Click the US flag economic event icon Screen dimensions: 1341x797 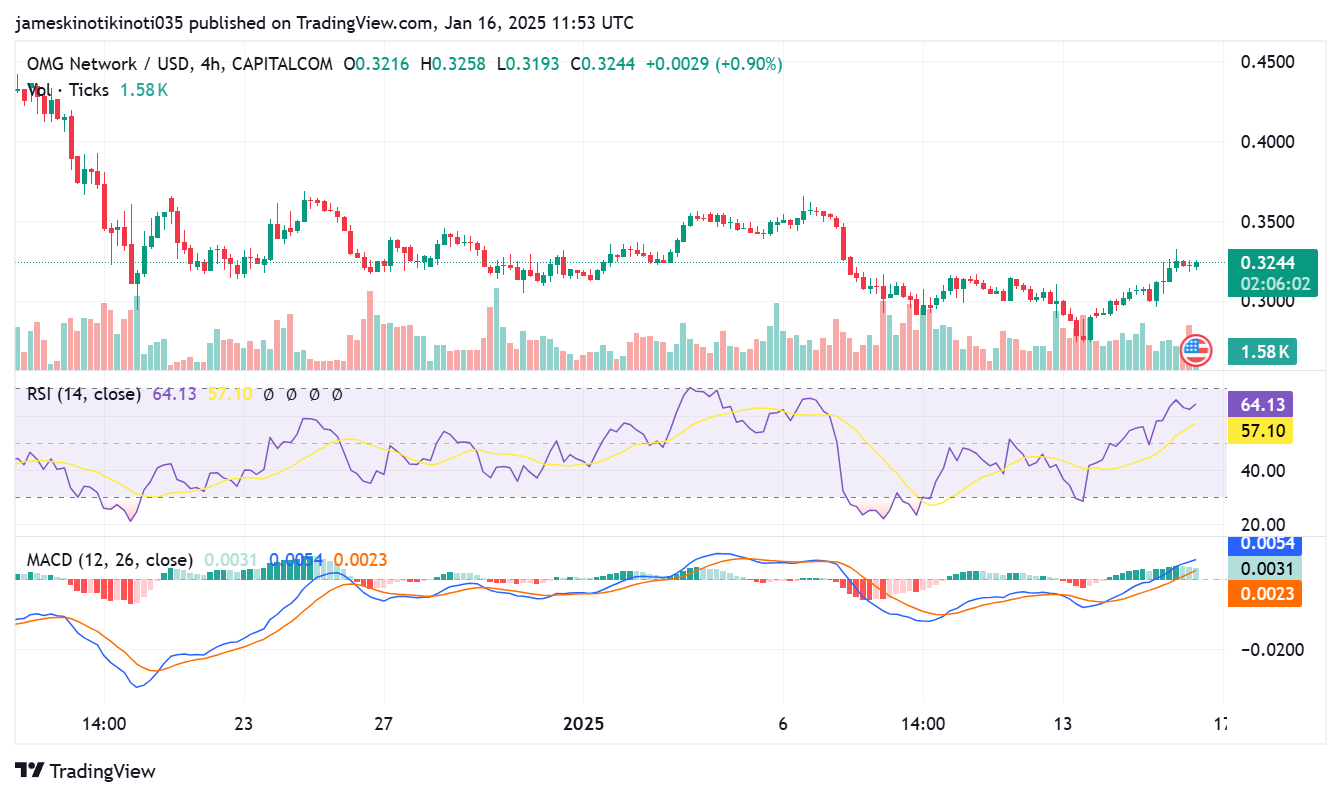coord(1196,350)
